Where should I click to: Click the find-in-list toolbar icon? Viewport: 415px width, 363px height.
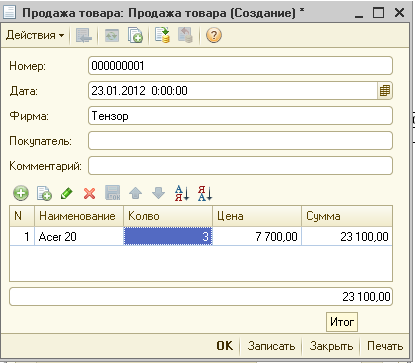tap(84, 35)
